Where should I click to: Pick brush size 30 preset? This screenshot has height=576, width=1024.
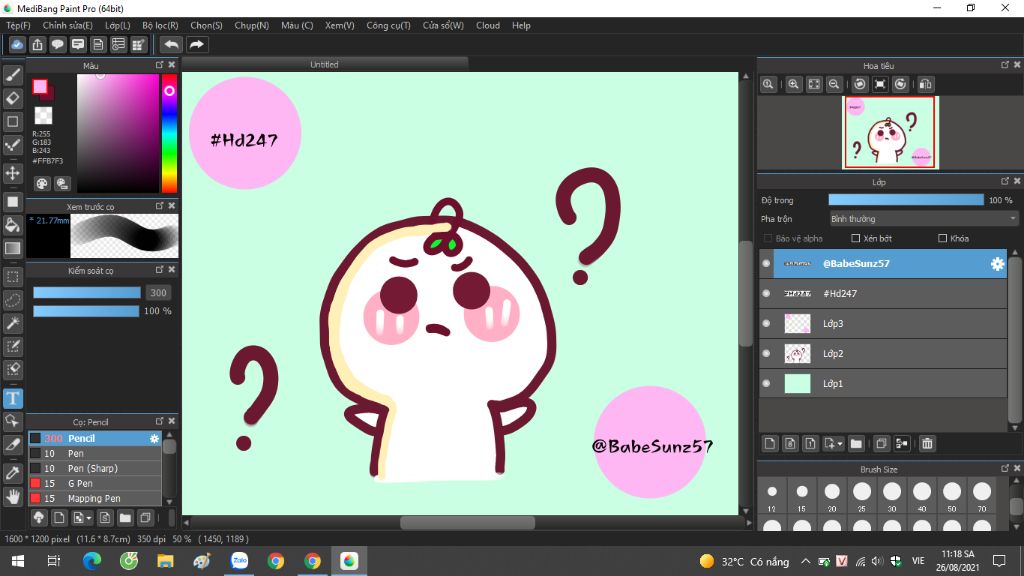(x=891, y=496)
